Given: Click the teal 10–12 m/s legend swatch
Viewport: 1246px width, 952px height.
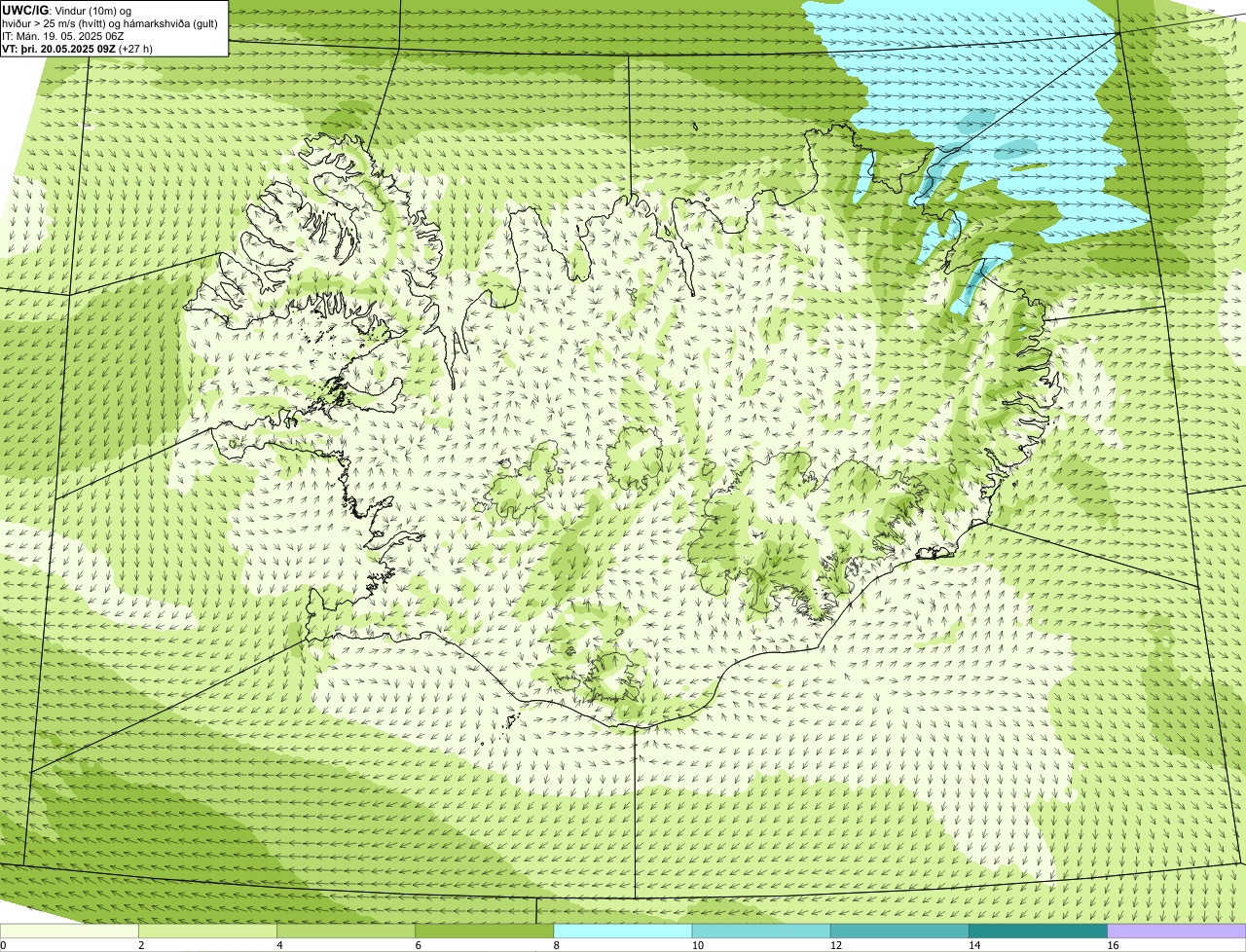Looking at the screenshot, I should click(x=762, y=932).
